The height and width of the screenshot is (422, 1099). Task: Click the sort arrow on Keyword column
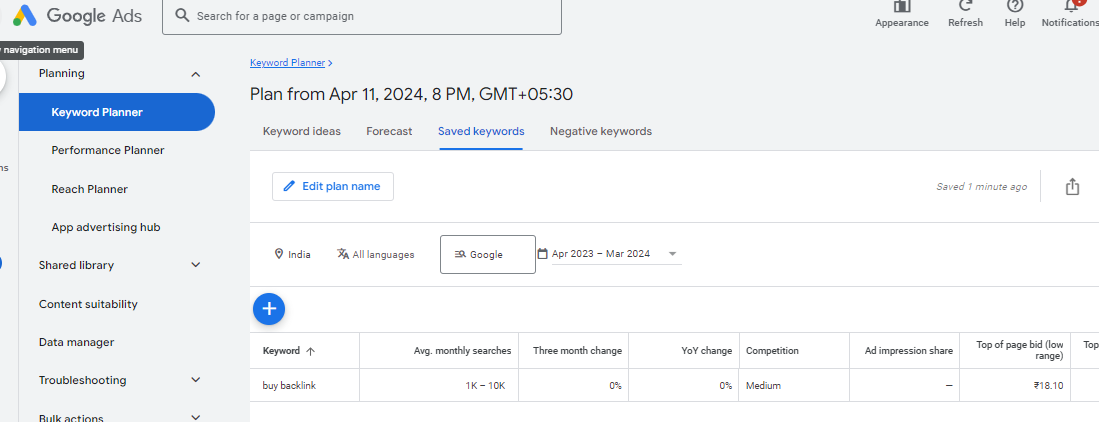[x=310, y=351]
